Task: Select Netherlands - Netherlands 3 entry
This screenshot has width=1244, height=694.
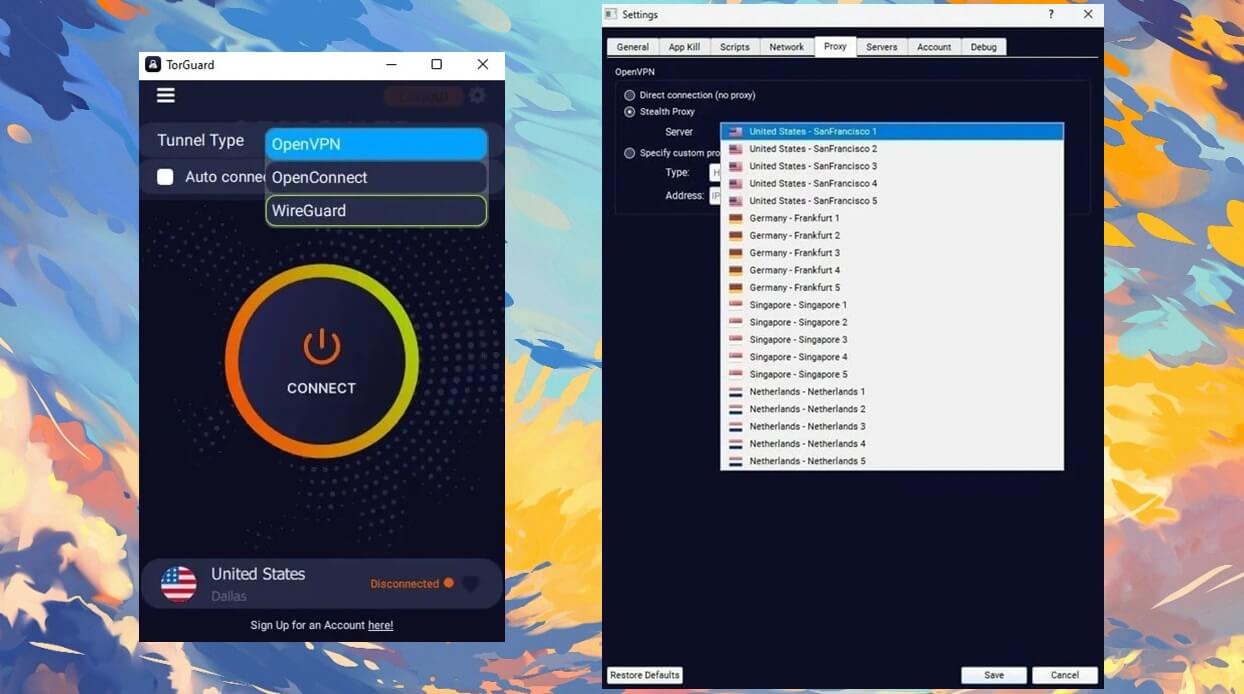Action: click(x=892, y=426)
